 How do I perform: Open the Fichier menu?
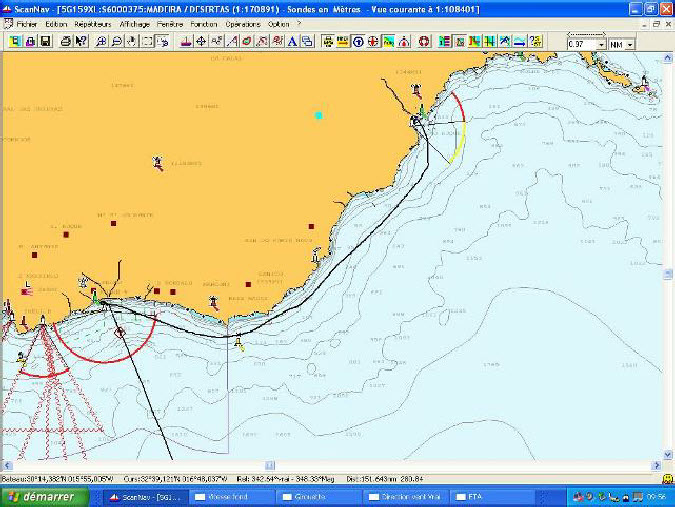(x=27, y=23)
